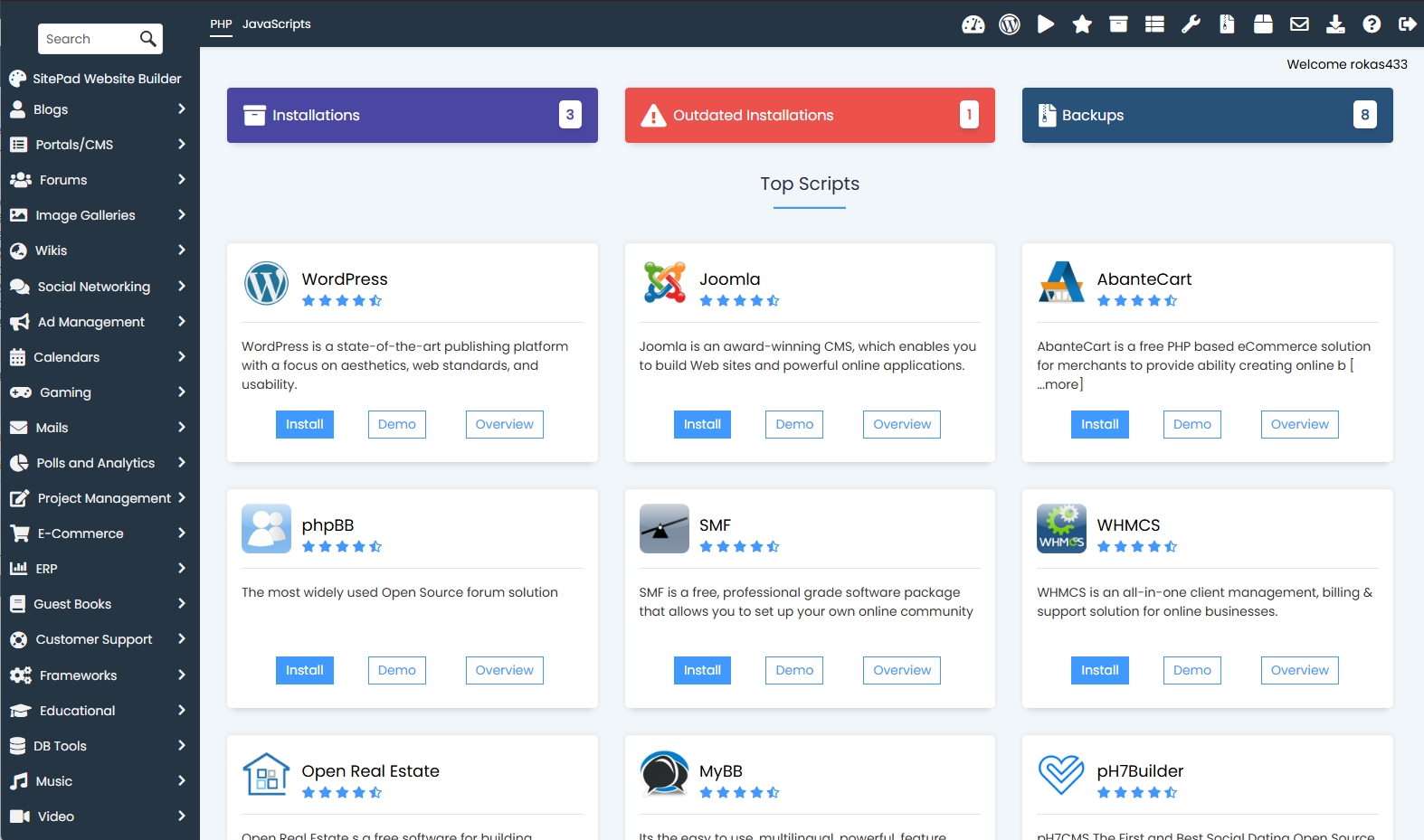Expand the Image Galleries chevron
The width and height of the screenshot is (1424, 840).
click(182, 214)
